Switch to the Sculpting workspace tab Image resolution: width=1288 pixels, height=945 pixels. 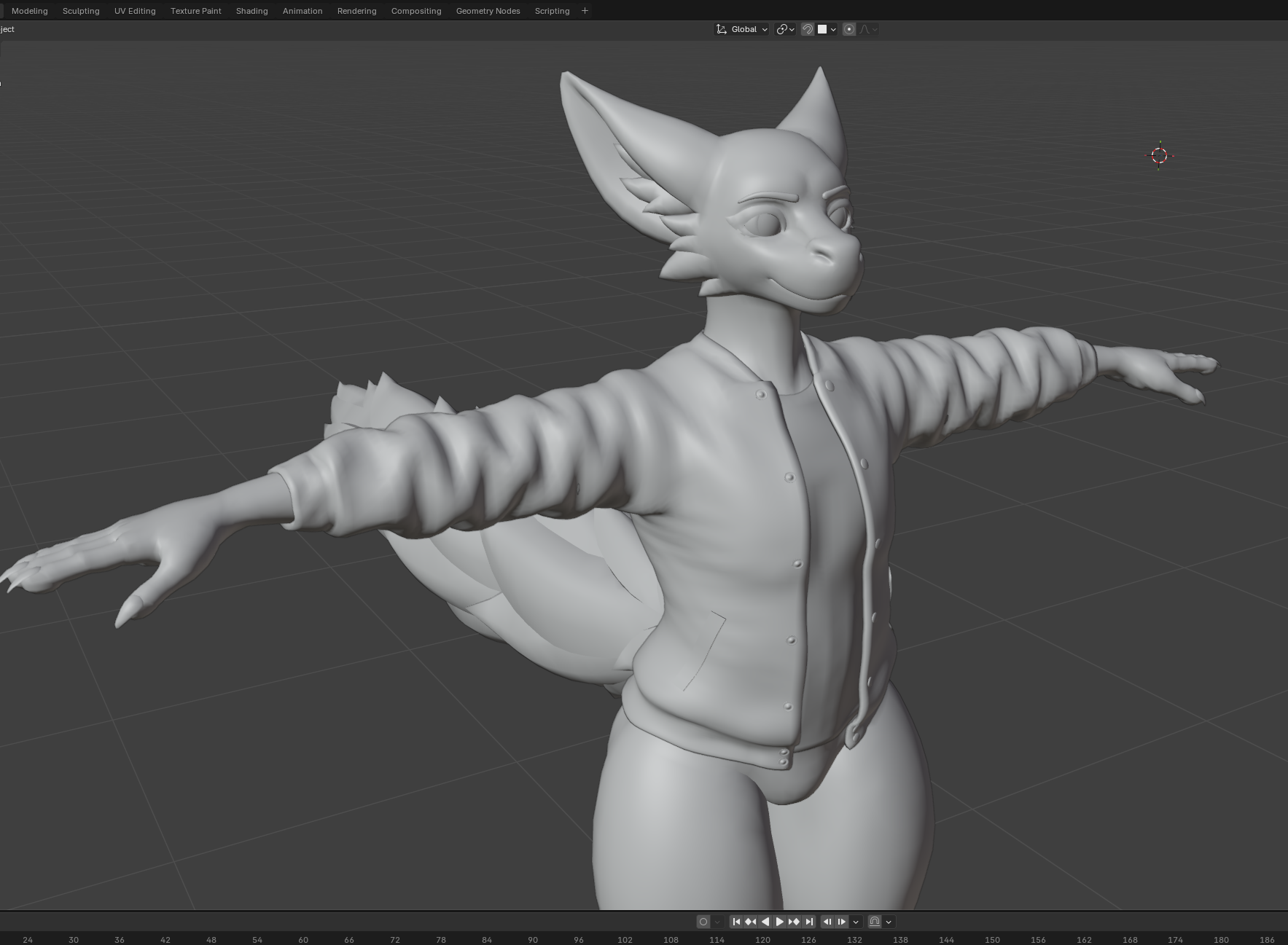click(81, 11)
